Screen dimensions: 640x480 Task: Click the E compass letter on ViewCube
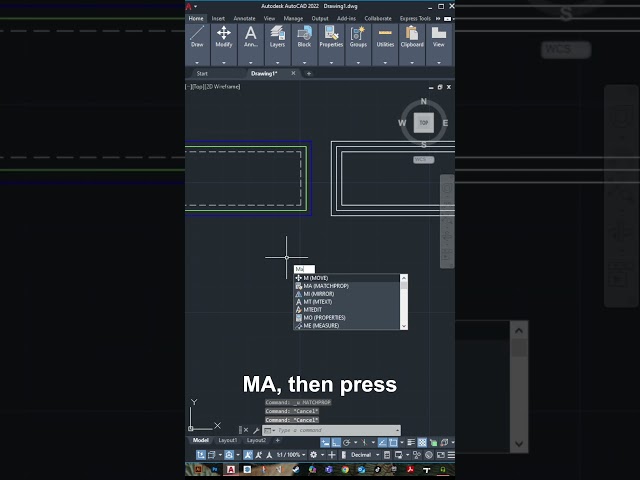445,123
